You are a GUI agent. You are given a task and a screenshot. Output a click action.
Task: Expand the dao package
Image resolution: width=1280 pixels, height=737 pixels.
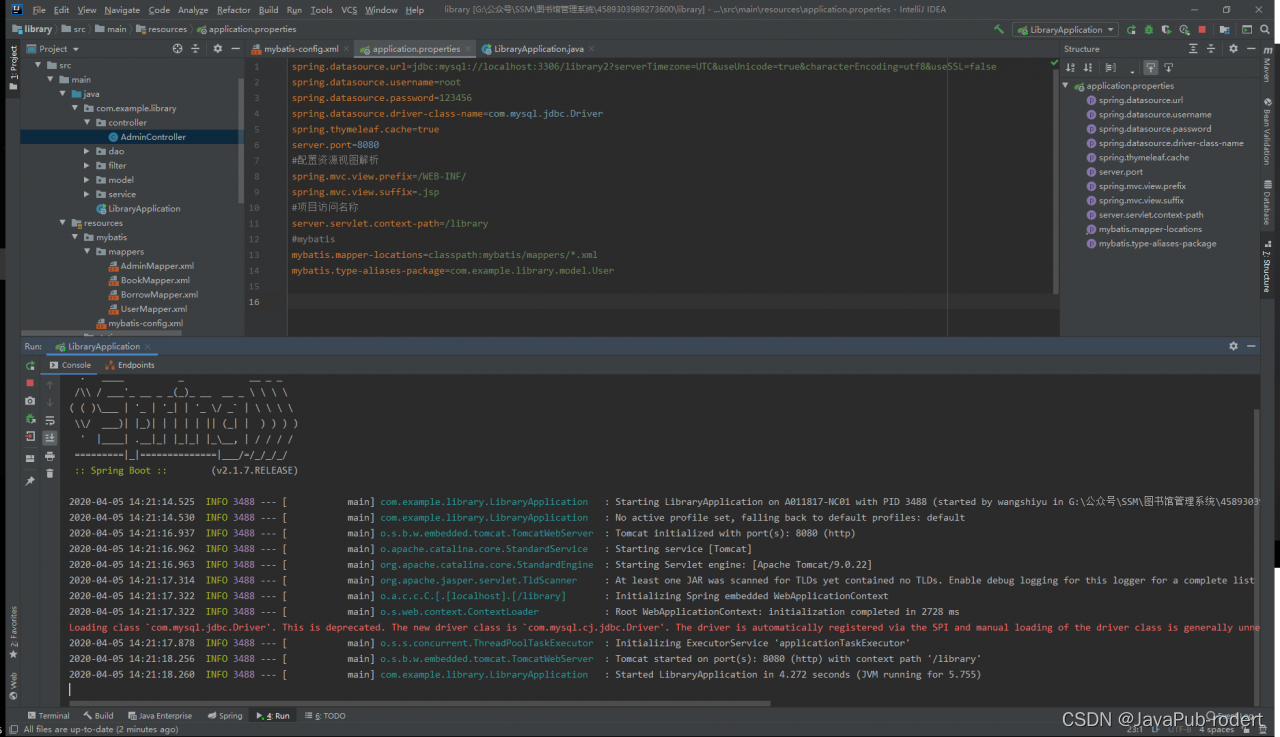point(88,151)
